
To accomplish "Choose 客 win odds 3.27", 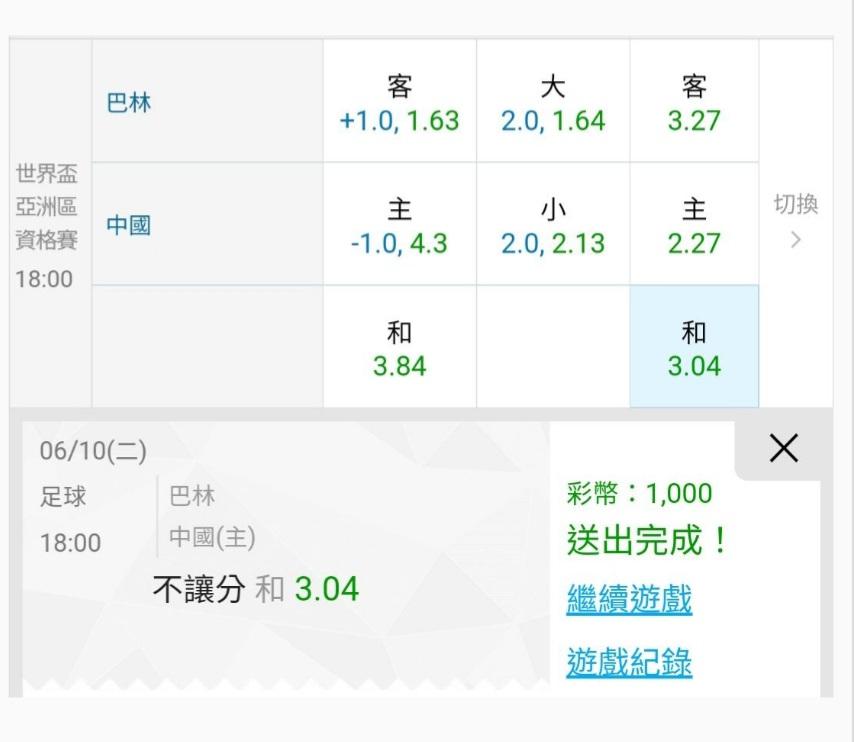I will 694,103.
